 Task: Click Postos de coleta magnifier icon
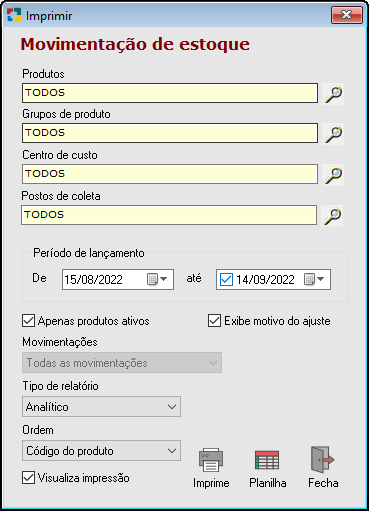coord(332,216)
